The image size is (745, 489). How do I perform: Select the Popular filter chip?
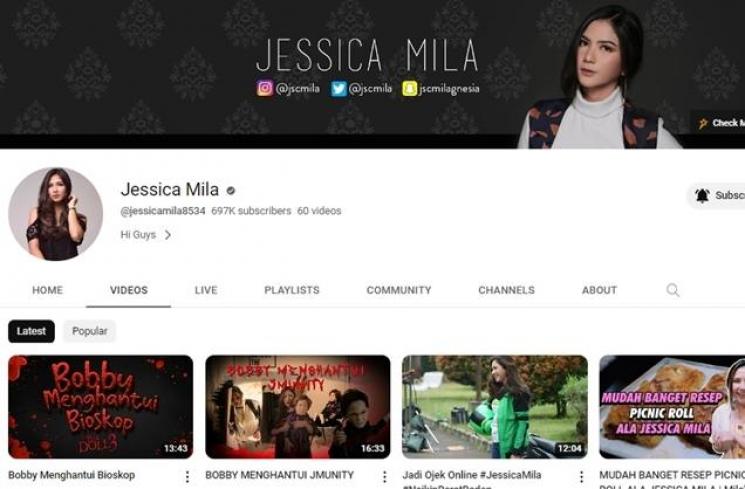pyautogui.click(x=89, y=331)
